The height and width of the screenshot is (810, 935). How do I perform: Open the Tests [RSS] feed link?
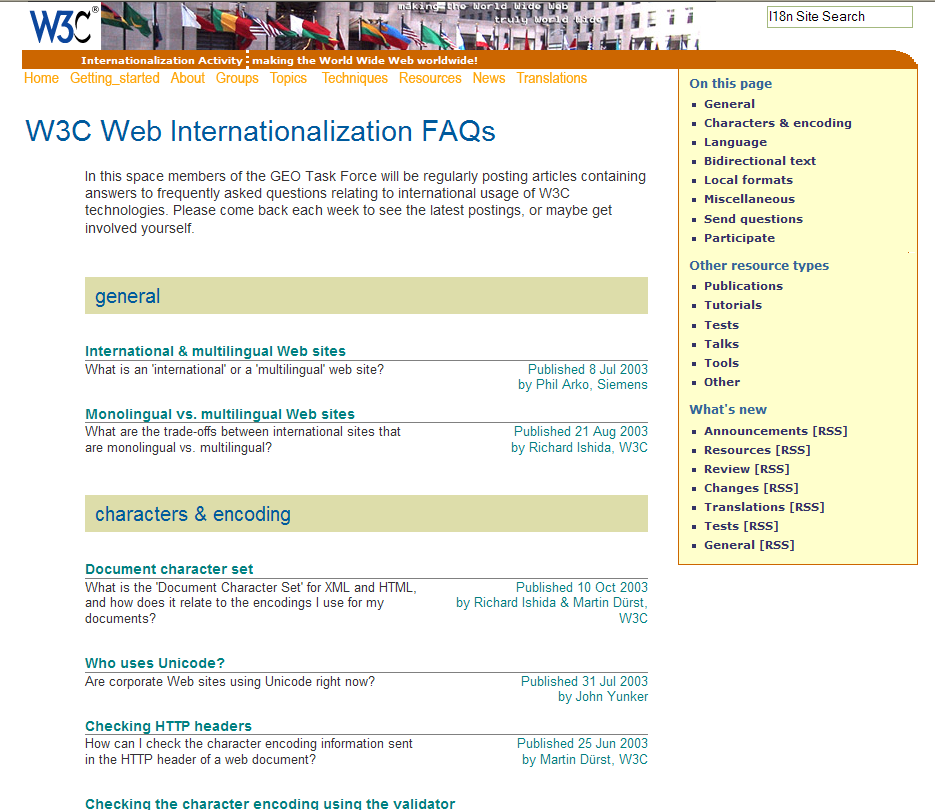coord(741,526)
